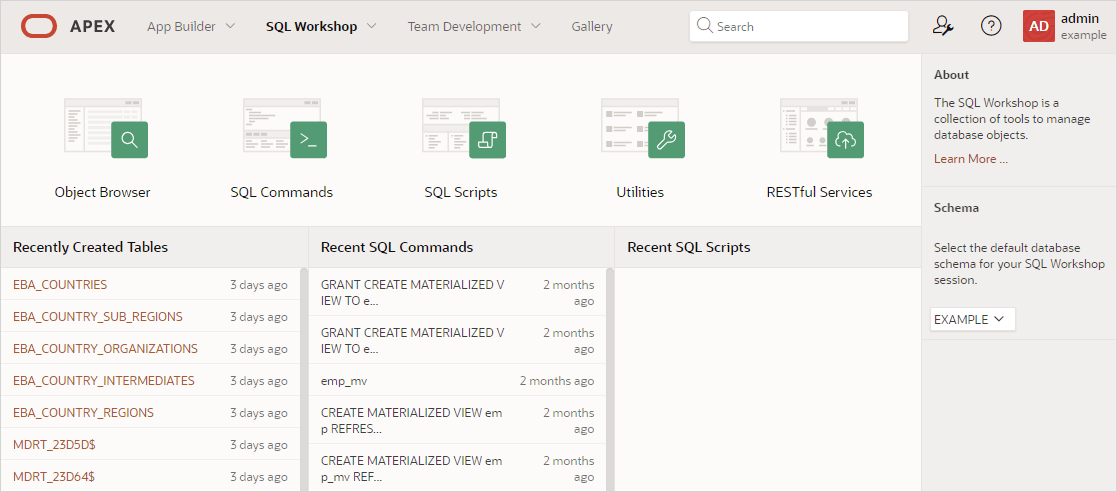Click into the Search field
The image size is (1117, 492).
tap(799, 26)
